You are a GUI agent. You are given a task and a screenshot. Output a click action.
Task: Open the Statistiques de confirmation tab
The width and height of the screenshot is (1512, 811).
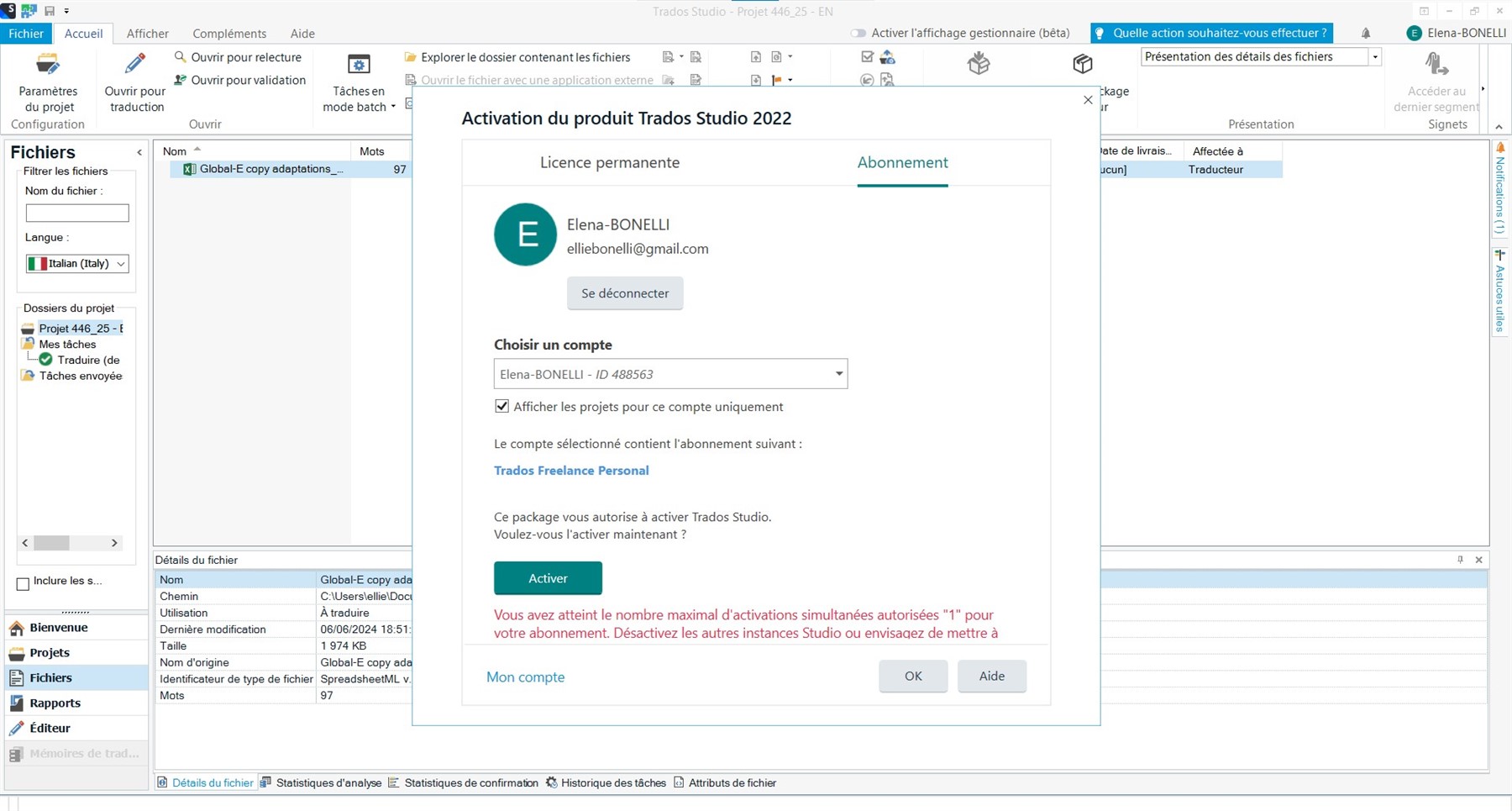coord(464,783)
